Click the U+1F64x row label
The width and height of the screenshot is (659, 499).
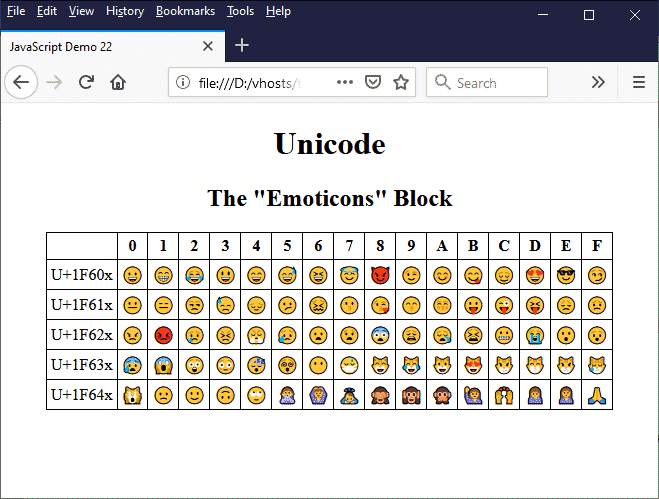coord(82,395)
